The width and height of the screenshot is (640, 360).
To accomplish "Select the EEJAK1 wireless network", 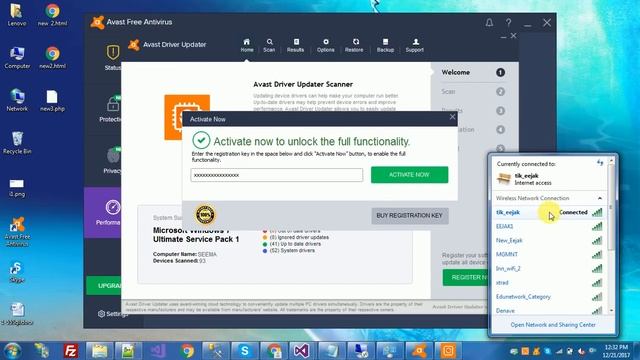I will [x=549, y=226].
